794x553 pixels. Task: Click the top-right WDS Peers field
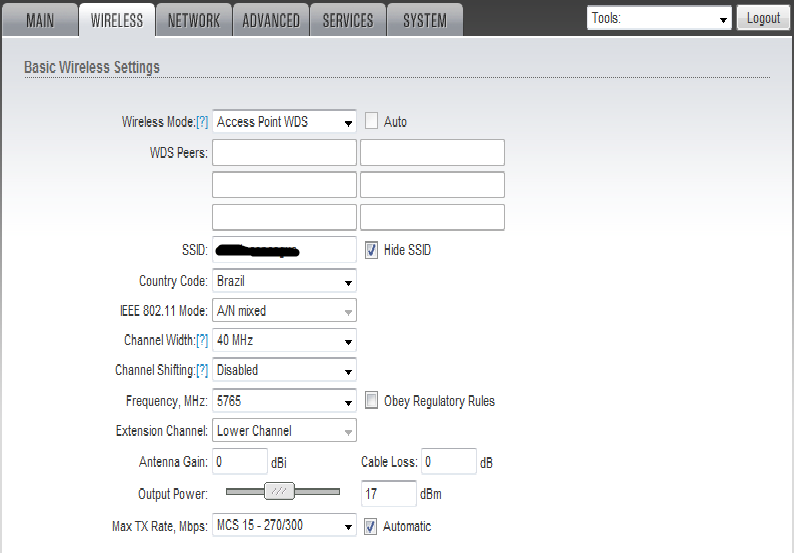[x=432, y=152]
